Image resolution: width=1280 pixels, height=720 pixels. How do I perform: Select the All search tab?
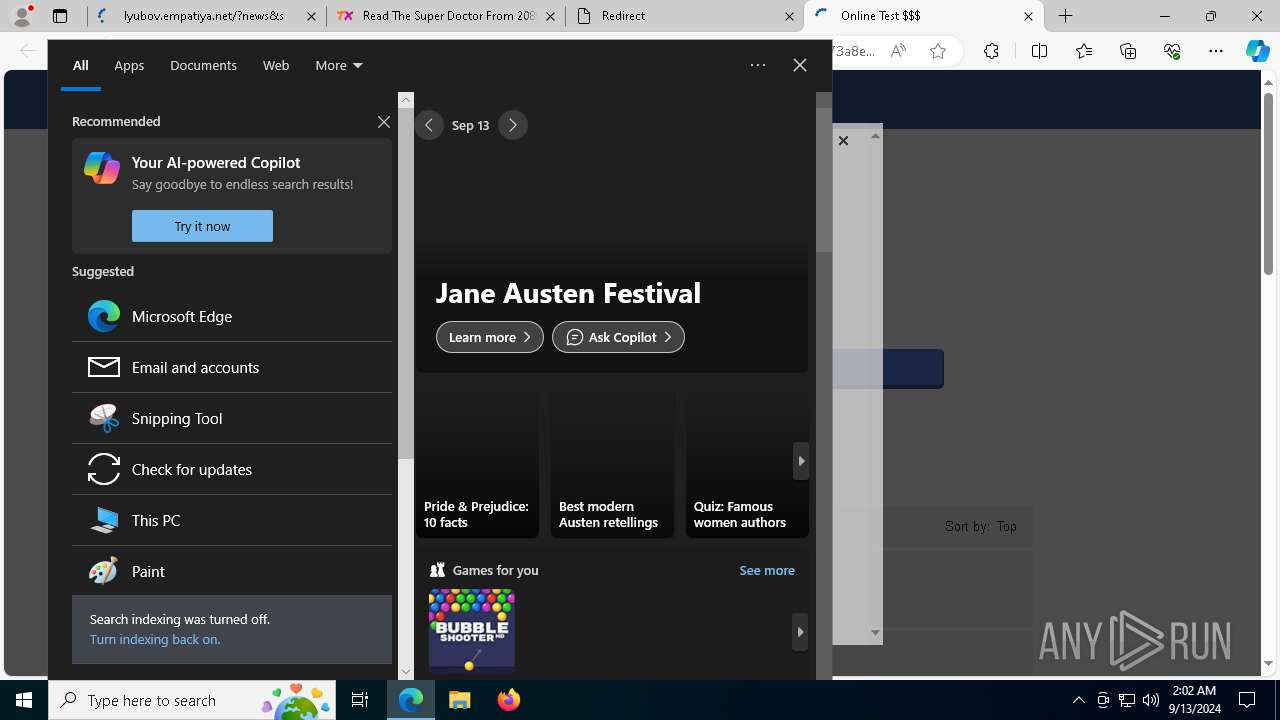pos(81,65)
